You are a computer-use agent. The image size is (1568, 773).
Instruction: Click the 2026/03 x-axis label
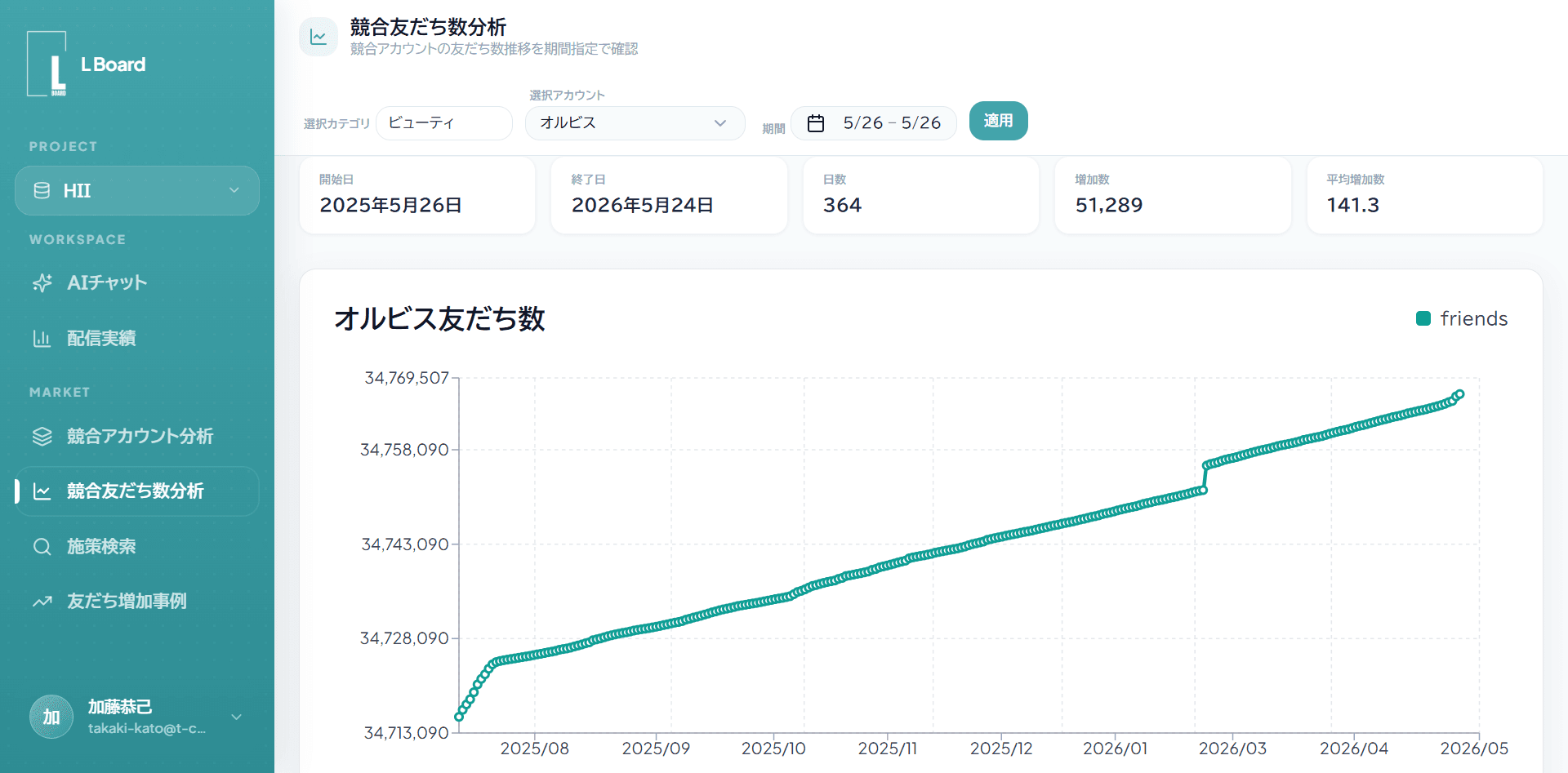click(x=1232, y=749)
